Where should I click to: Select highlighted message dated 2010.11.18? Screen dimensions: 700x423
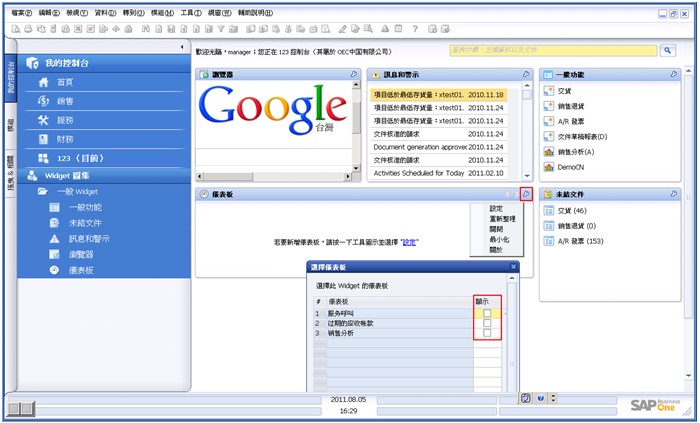pyautogui.click(x=438, y=95)
